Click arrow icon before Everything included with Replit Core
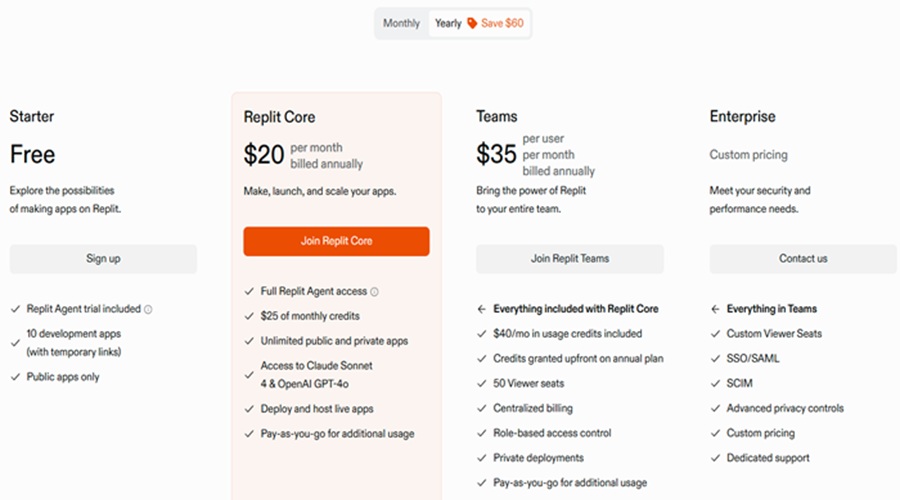The width and height of the screenshot is (900, 500). pyautogui.click(x=482, y=309)
